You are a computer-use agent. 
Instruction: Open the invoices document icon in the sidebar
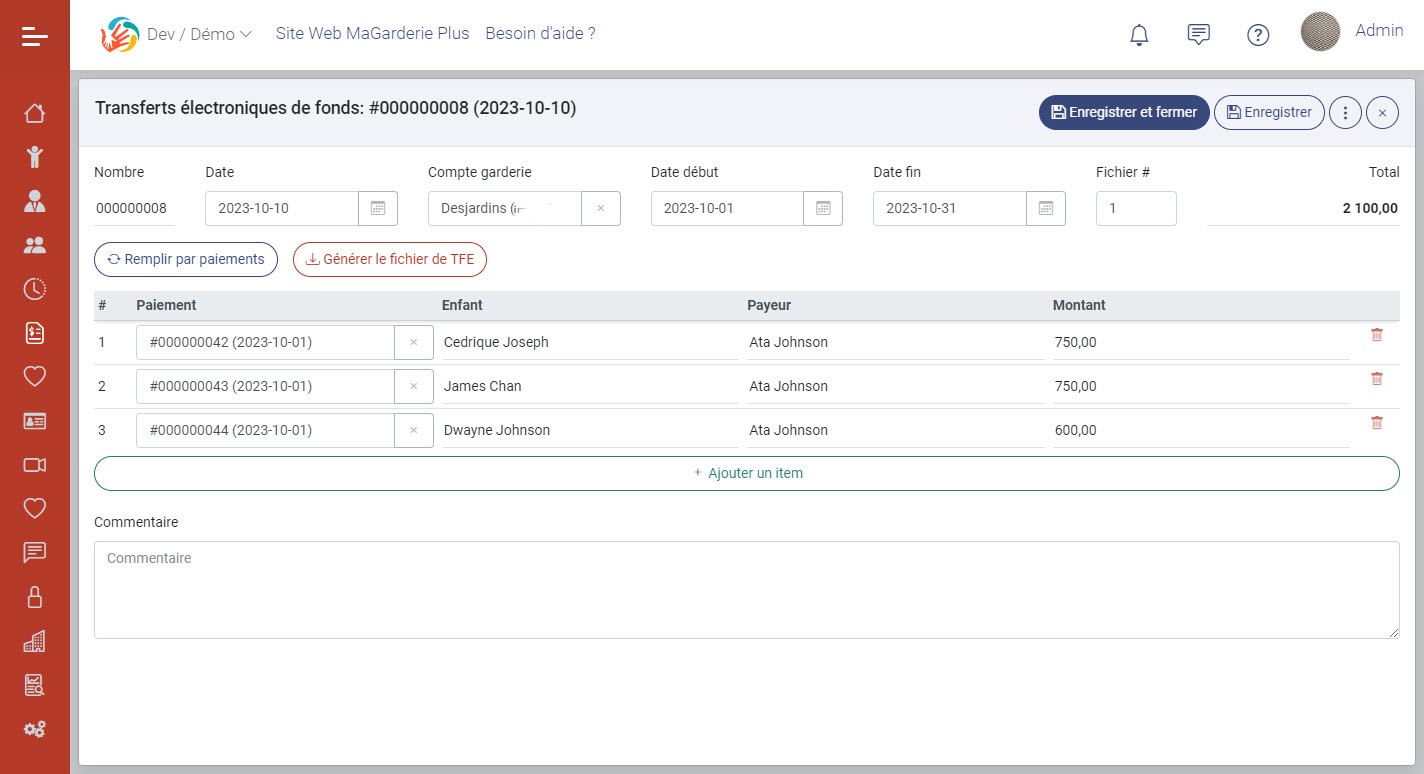point(35,333)
